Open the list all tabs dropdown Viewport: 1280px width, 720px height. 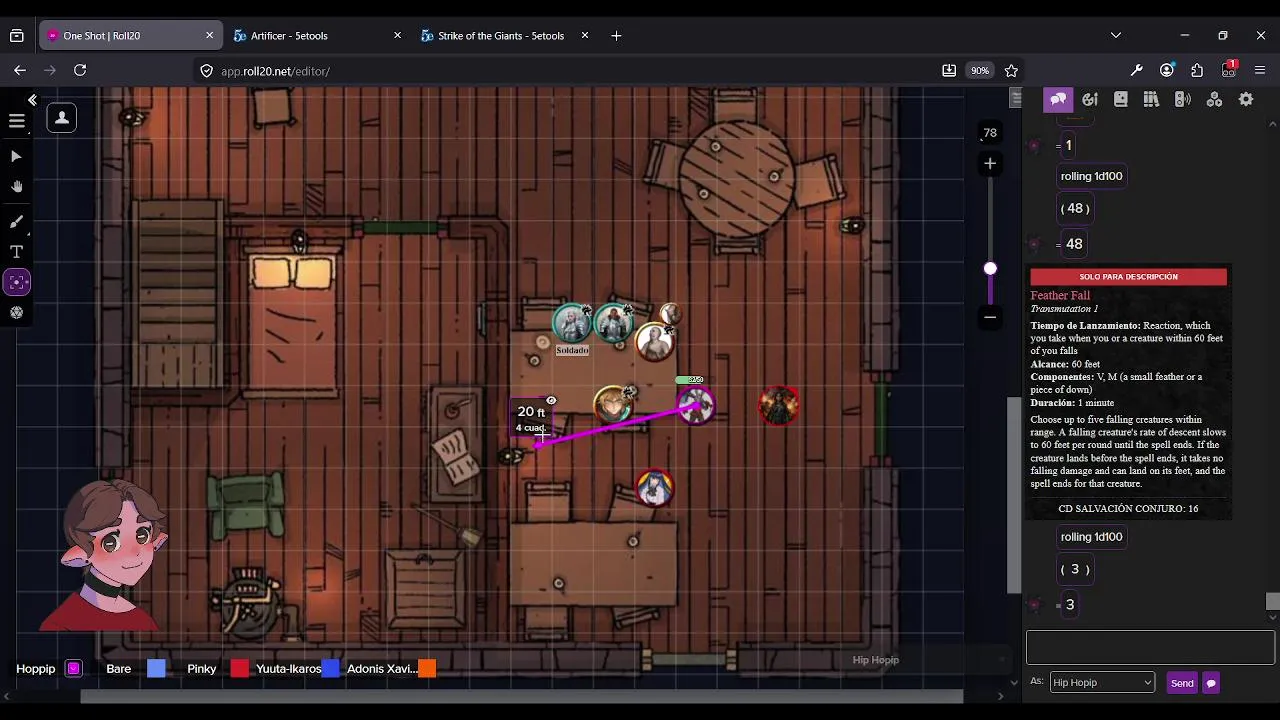coord(1116,35)
